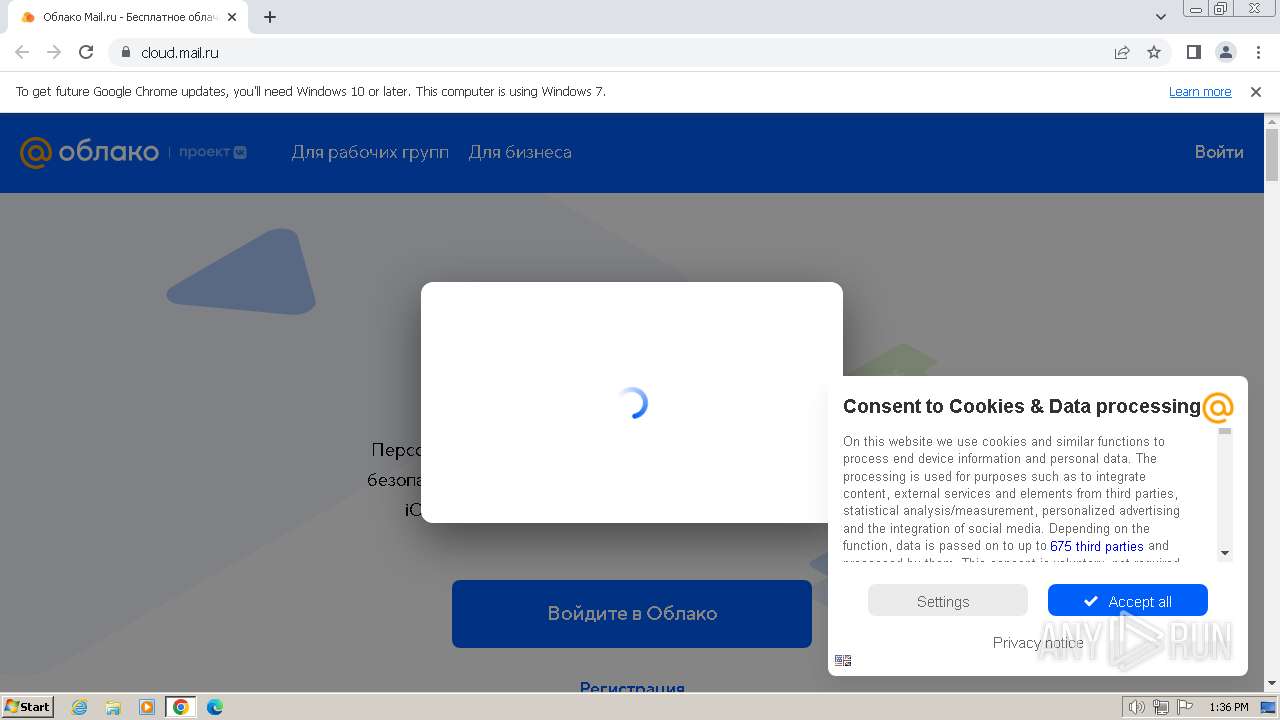Toggle the browser side panel icon

tap(1193, 52)
